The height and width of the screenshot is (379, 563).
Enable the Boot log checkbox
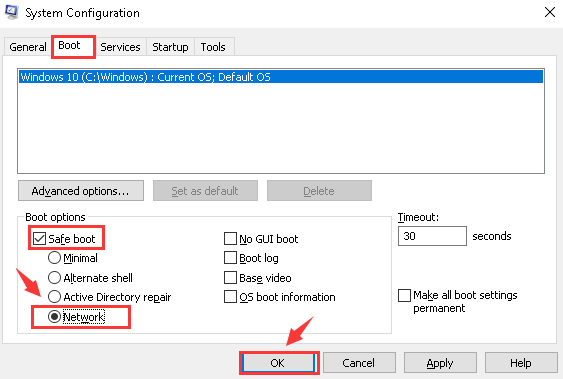[230, 258]
